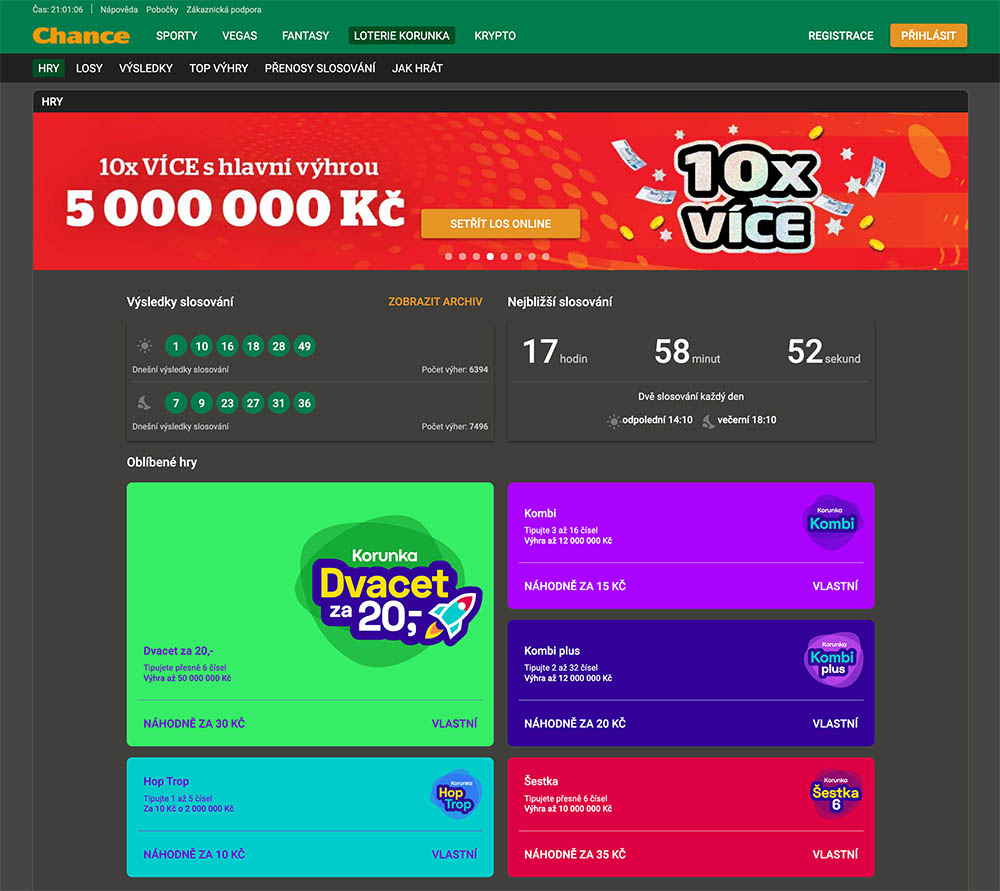Click the 10x VÍCE sticker graphic in the banner
1000x891 pixels.
(x=747, y=195)
